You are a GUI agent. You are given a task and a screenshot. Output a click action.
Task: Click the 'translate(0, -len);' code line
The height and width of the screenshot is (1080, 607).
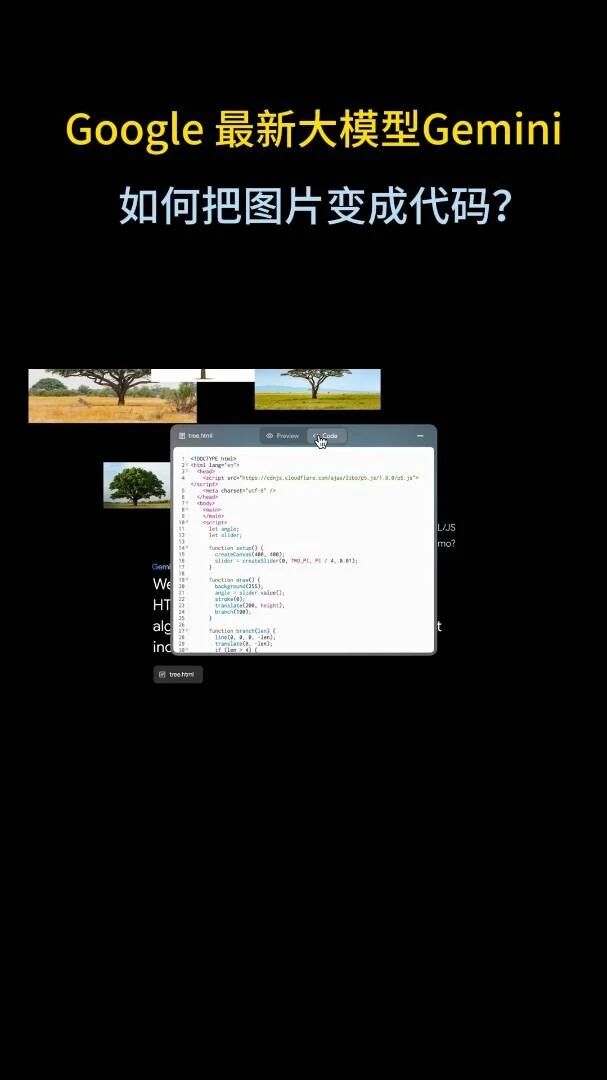243,643
